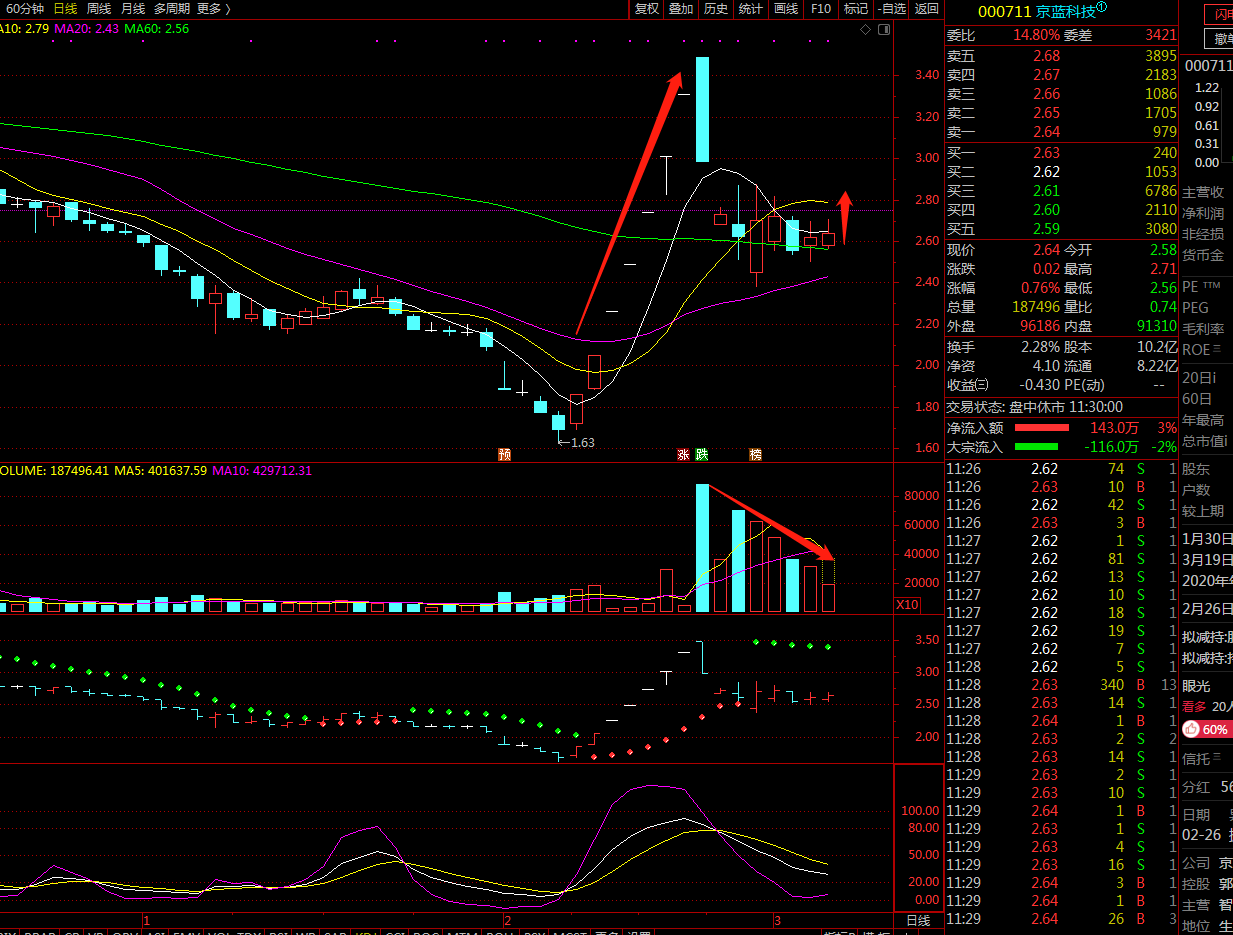The height and width of the screenshot is (935, 1233).
Task: Click the MA10: 429712.31 volume label
Action: (262, 470)
